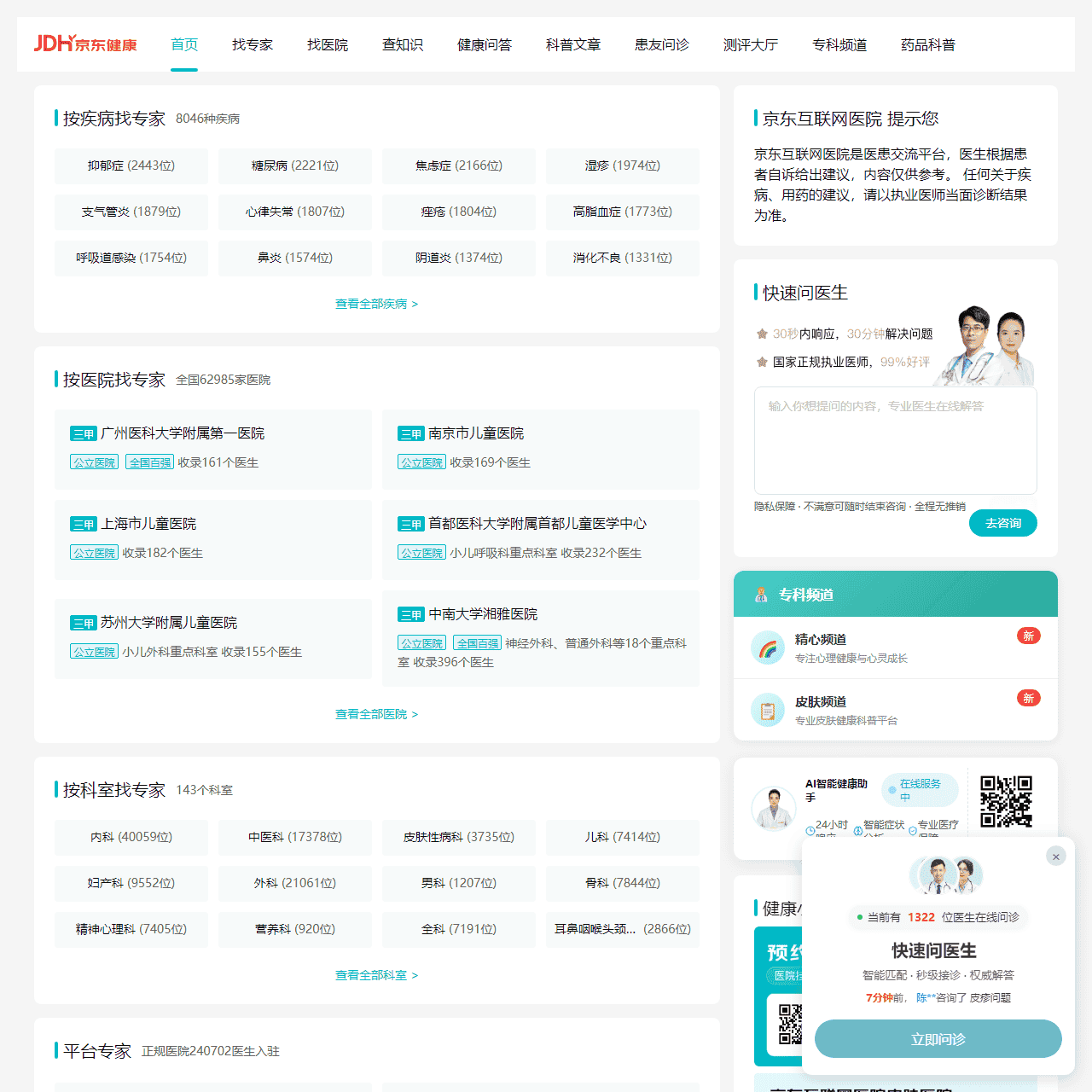1092x1092 pixels.
Task: Click the 去咨询 button
Action: [1002, 523]
